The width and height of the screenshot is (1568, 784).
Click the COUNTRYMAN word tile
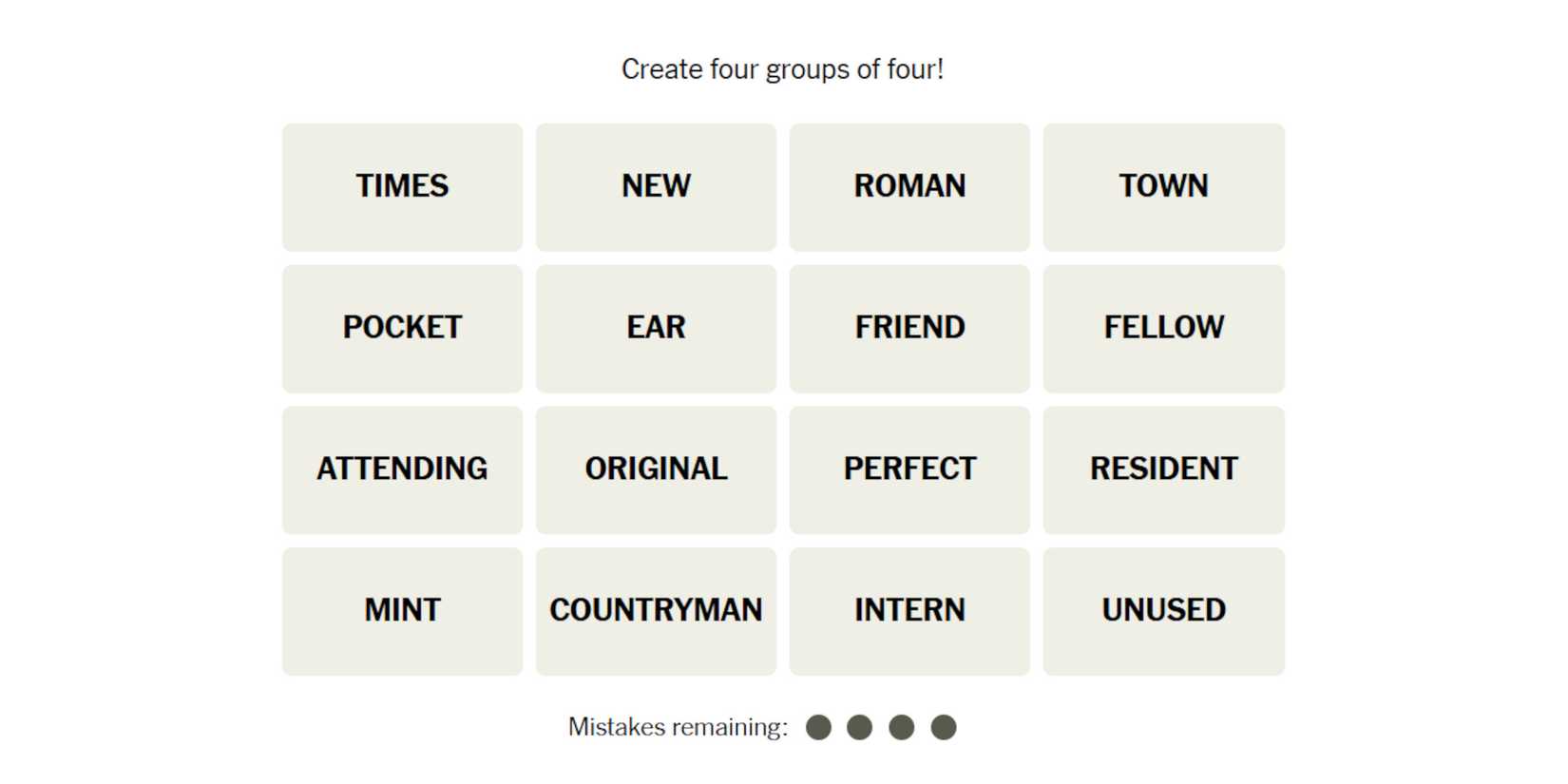pos(656,611)
